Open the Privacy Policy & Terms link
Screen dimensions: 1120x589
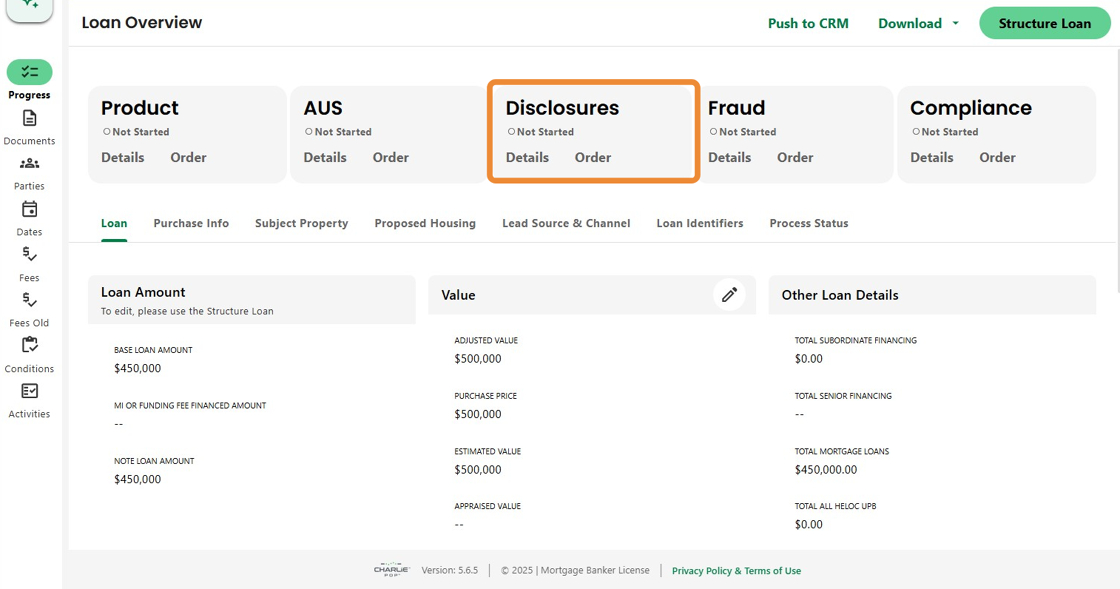point(736,571)
